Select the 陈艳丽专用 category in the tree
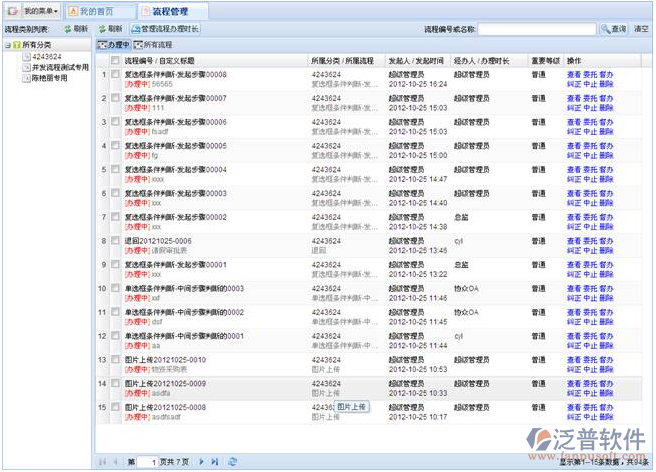The height and width of the screenshot is (472, 656). (x=53, y=77)
